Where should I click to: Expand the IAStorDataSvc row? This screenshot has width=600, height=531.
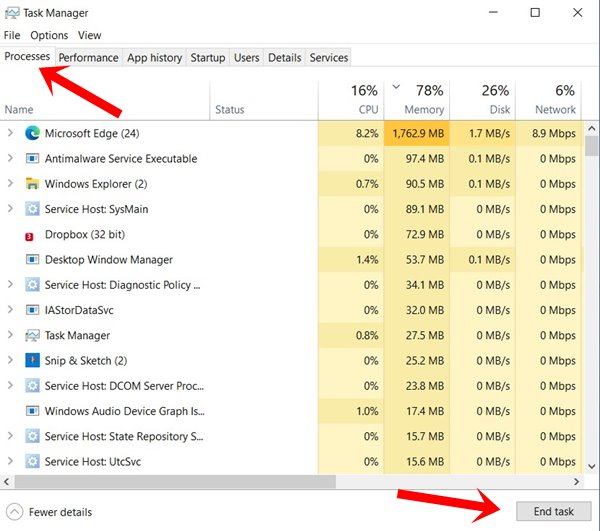[10, 309]
